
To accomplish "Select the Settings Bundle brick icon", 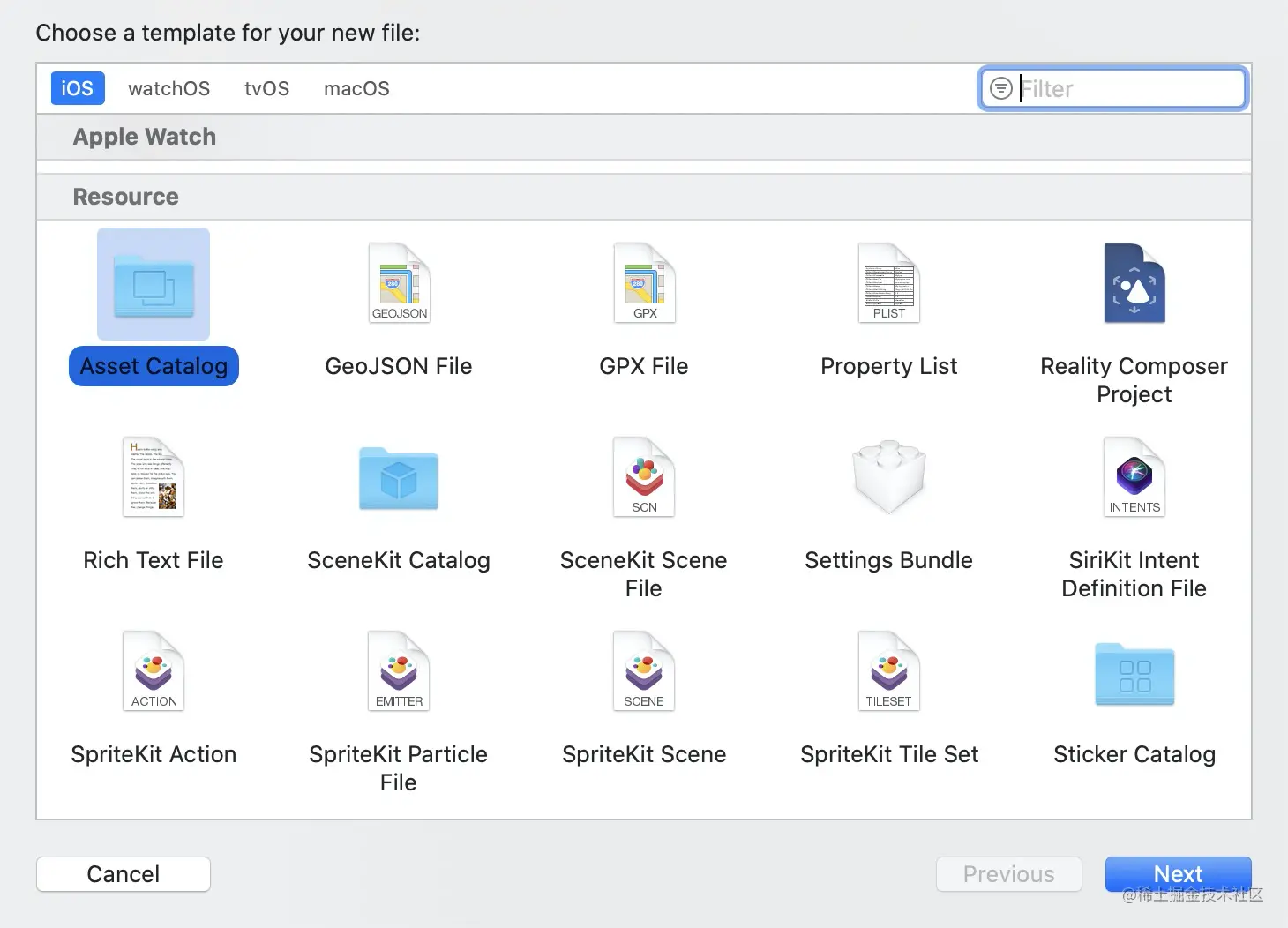I will coord(889,477).
